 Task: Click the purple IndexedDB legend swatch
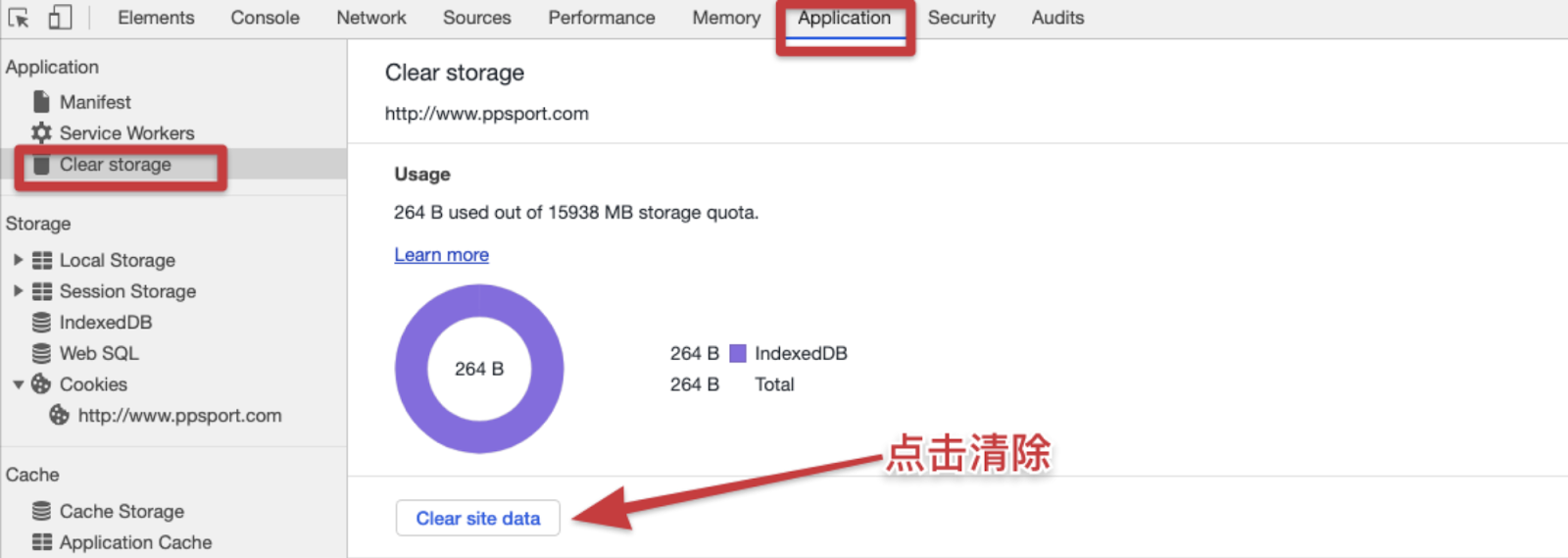coord(738,353)
